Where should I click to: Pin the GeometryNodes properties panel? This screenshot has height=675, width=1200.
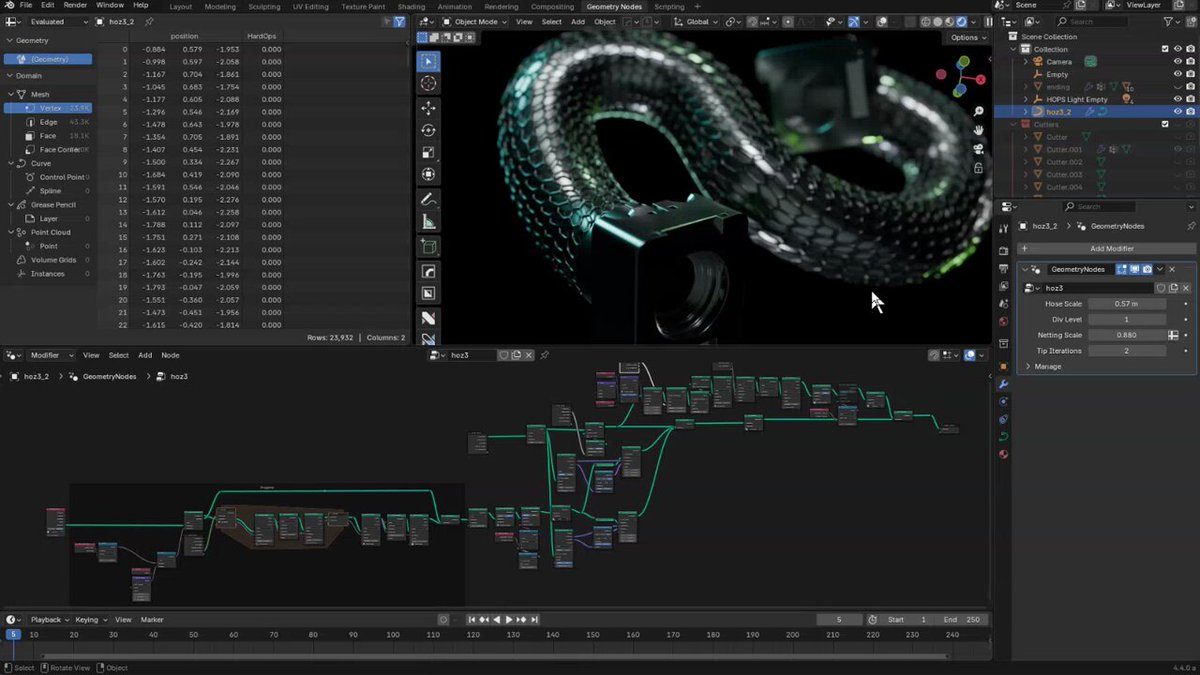1190,226
